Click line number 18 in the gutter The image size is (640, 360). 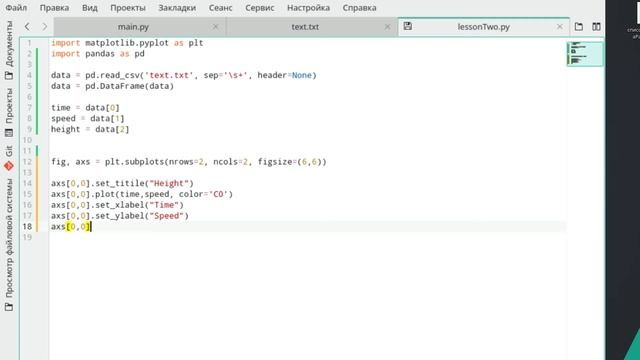pos(27,227)
